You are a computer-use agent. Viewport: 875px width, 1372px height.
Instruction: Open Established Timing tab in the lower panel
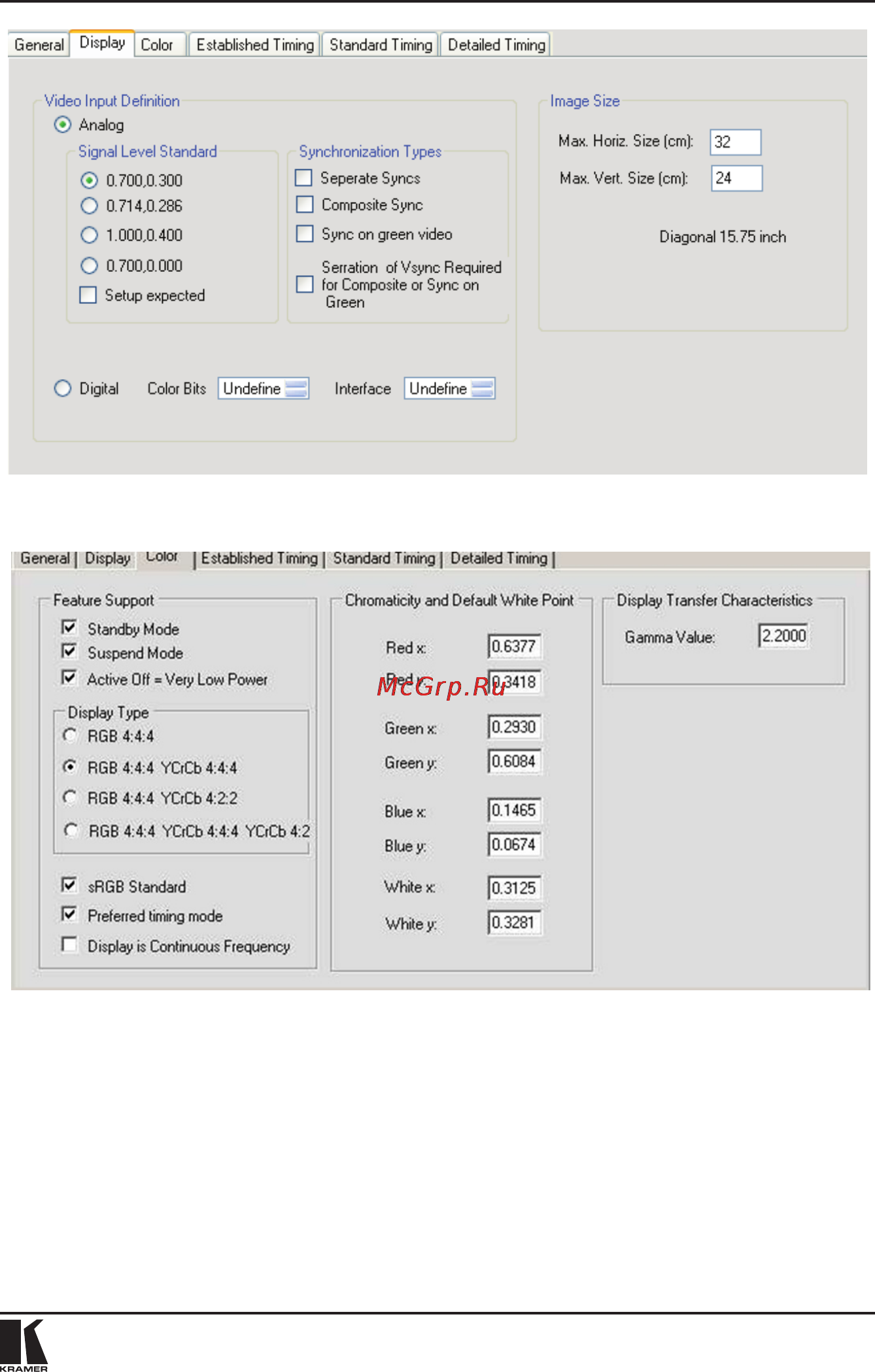click(260, 558)
